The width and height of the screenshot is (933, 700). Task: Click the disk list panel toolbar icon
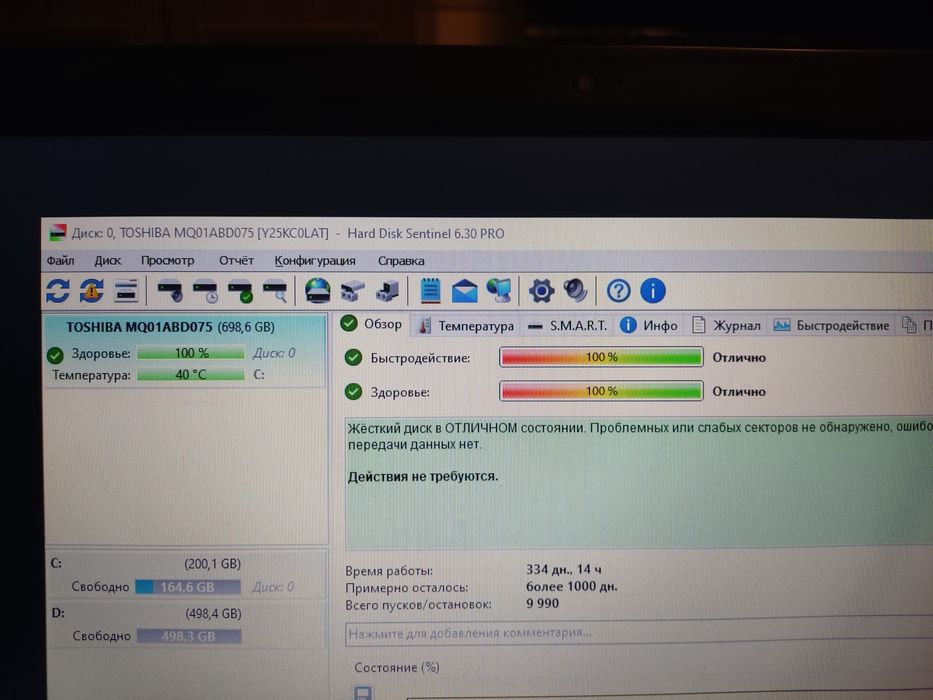126,291
